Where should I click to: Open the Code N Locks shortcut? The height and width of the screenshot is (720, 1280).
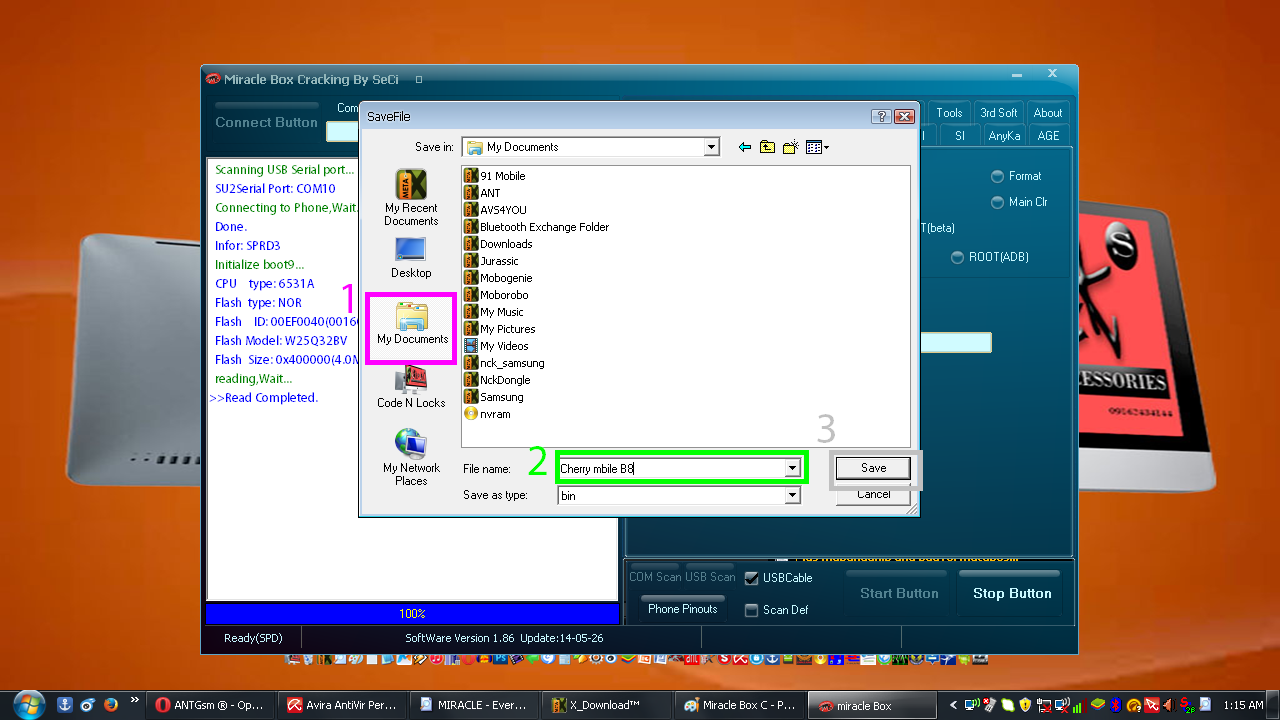click(411, 387)
